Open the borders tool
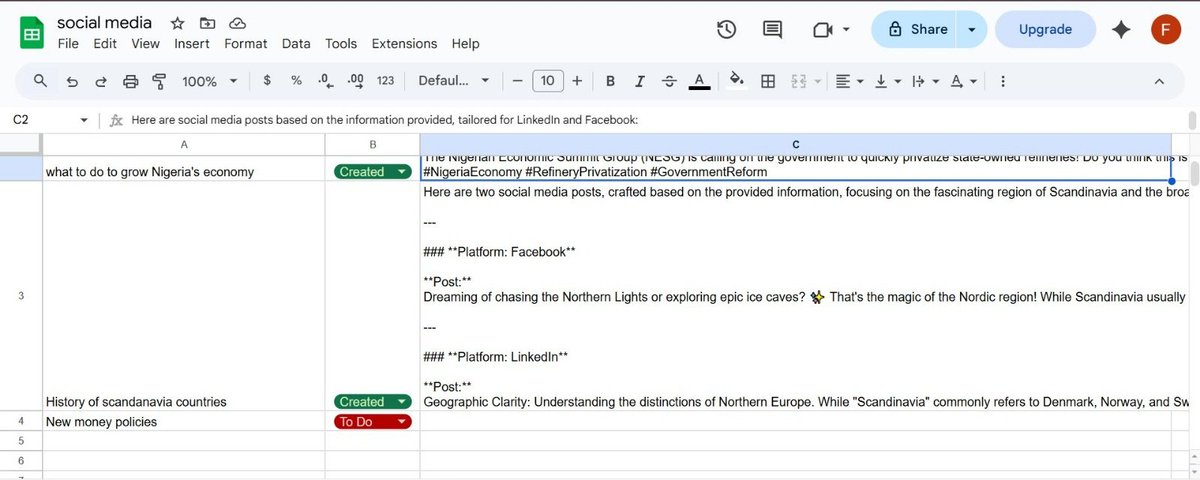The width and height of the screenshot is (1200, 480). 768,81
